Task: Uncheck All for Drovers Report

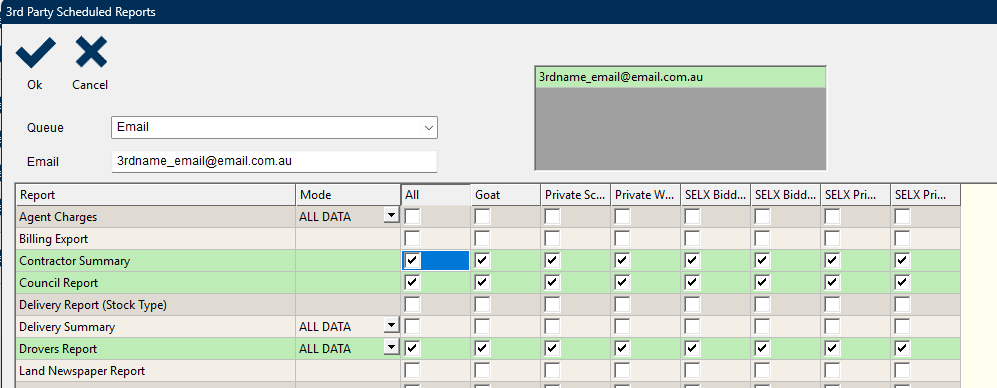Action: coord(413,349)
